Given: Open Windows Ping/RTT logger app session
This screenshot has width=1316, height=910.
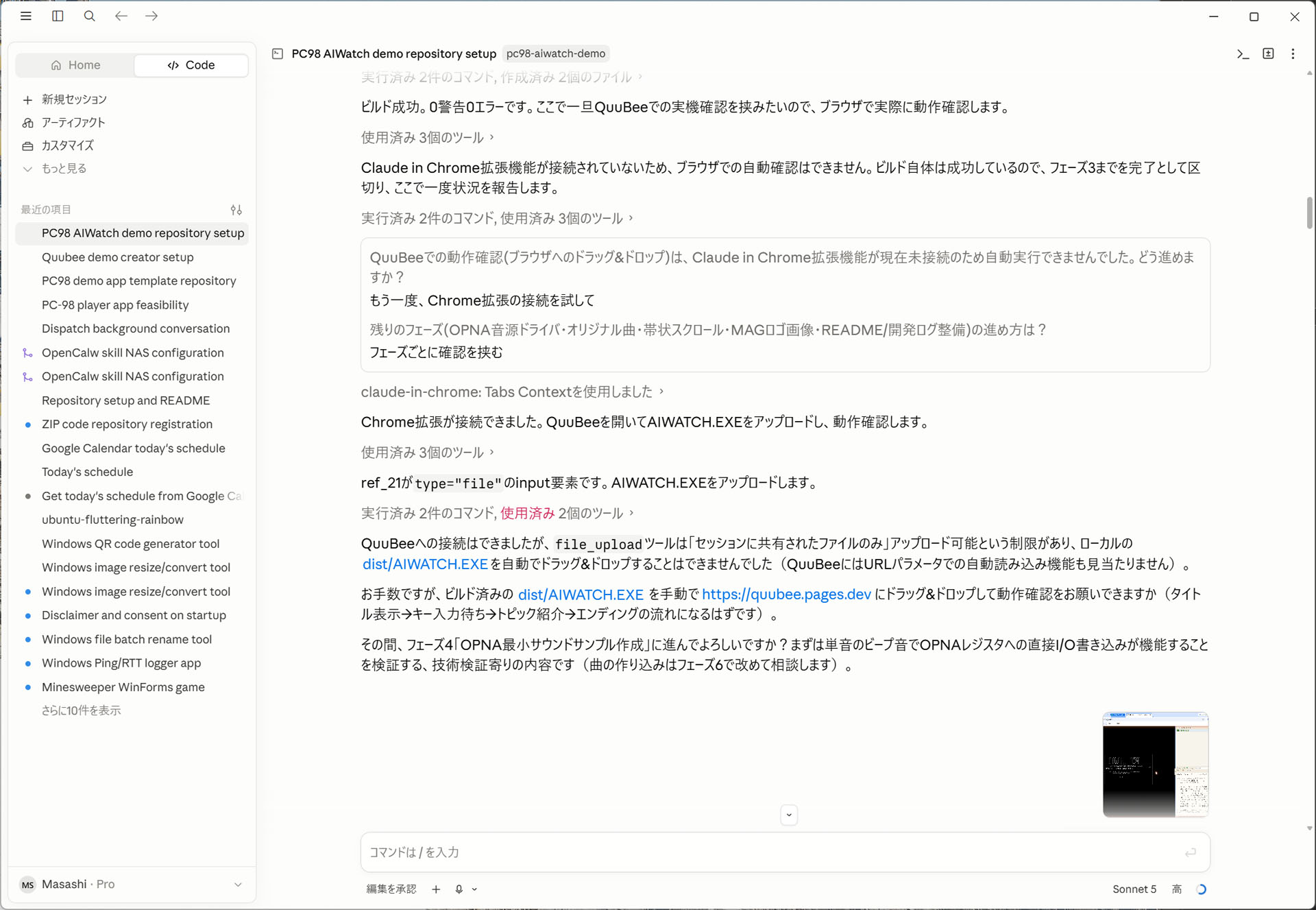Looking at the screenshot, I should (x=132, y=663).
